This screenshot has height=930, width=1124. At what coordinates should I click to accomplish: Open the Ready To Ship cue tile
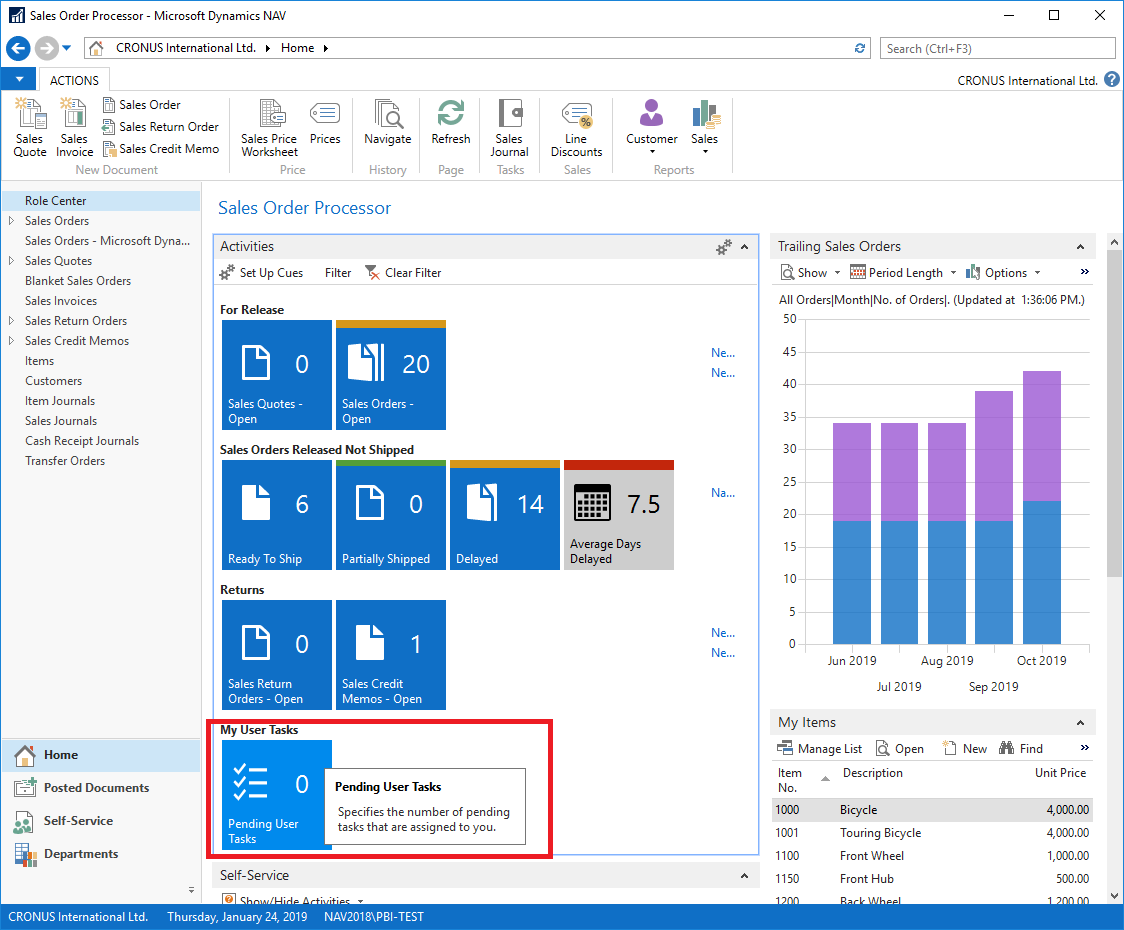tap(277, 515)
